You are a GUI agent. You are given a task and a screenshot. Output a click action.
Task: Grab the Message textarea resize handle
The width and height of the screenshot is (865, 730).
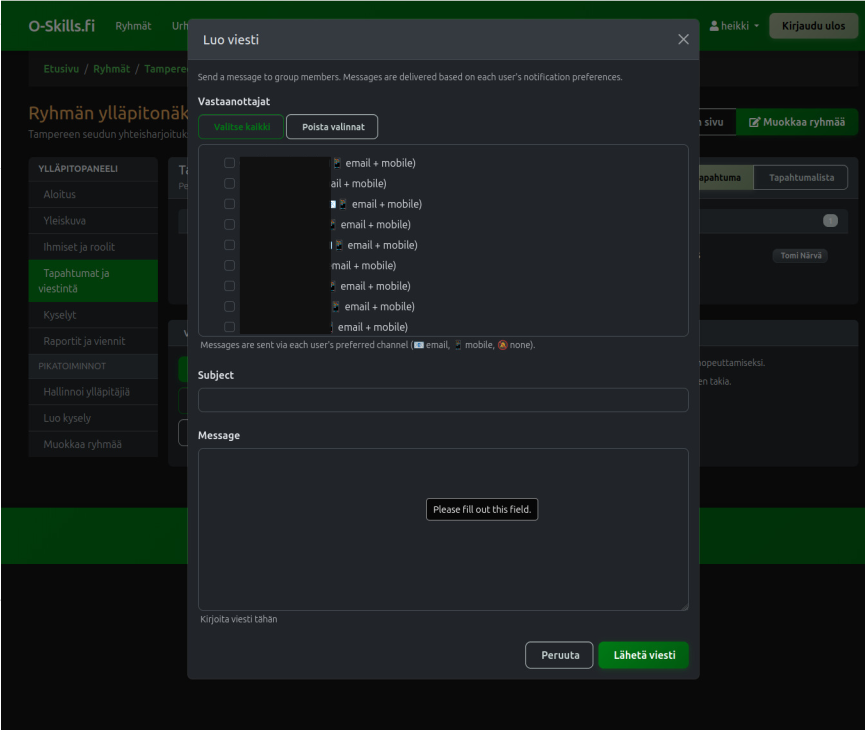pos(684,606)
